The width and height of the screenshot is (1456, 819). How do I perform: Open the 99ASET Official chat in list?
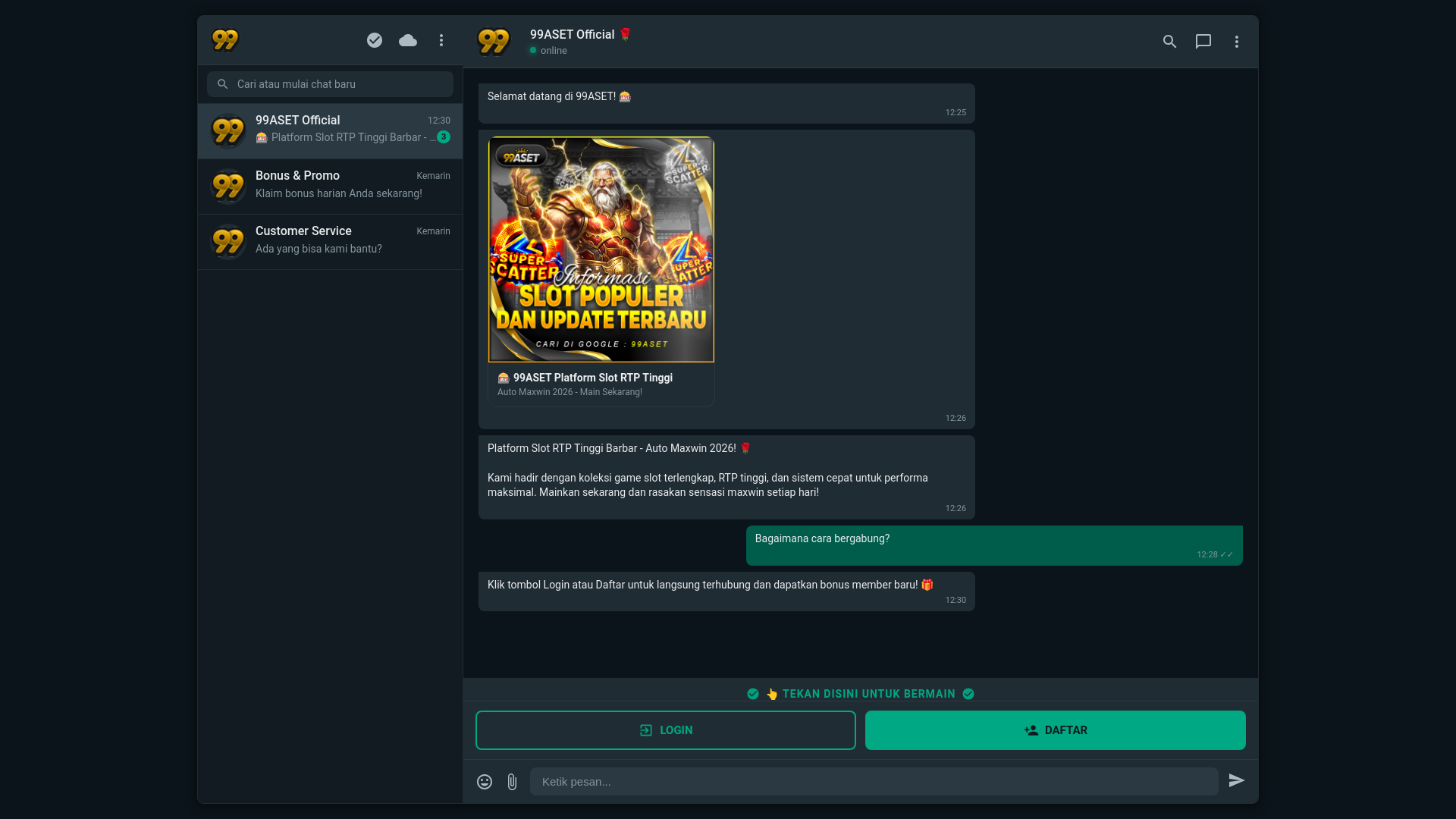click(x=330, y=131)
